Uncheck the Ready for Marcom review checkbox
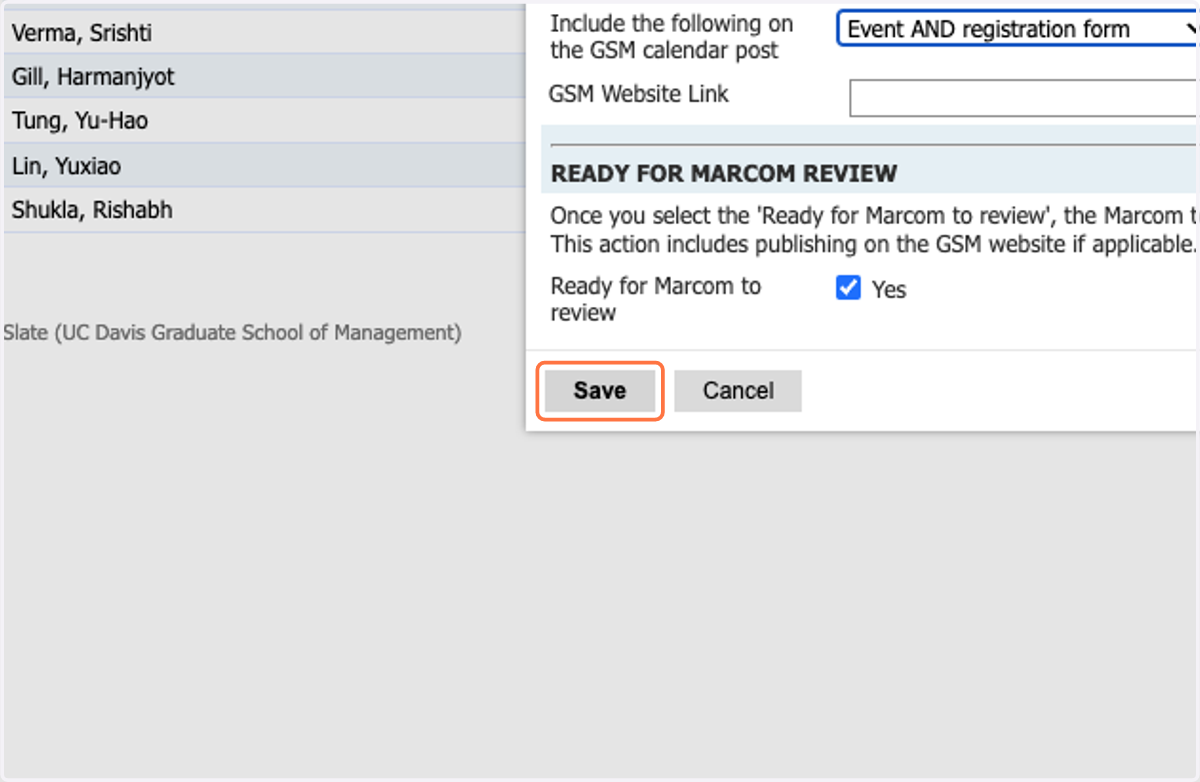The height and width of the screenshot is (782, 1200). [x=848, y=288]
